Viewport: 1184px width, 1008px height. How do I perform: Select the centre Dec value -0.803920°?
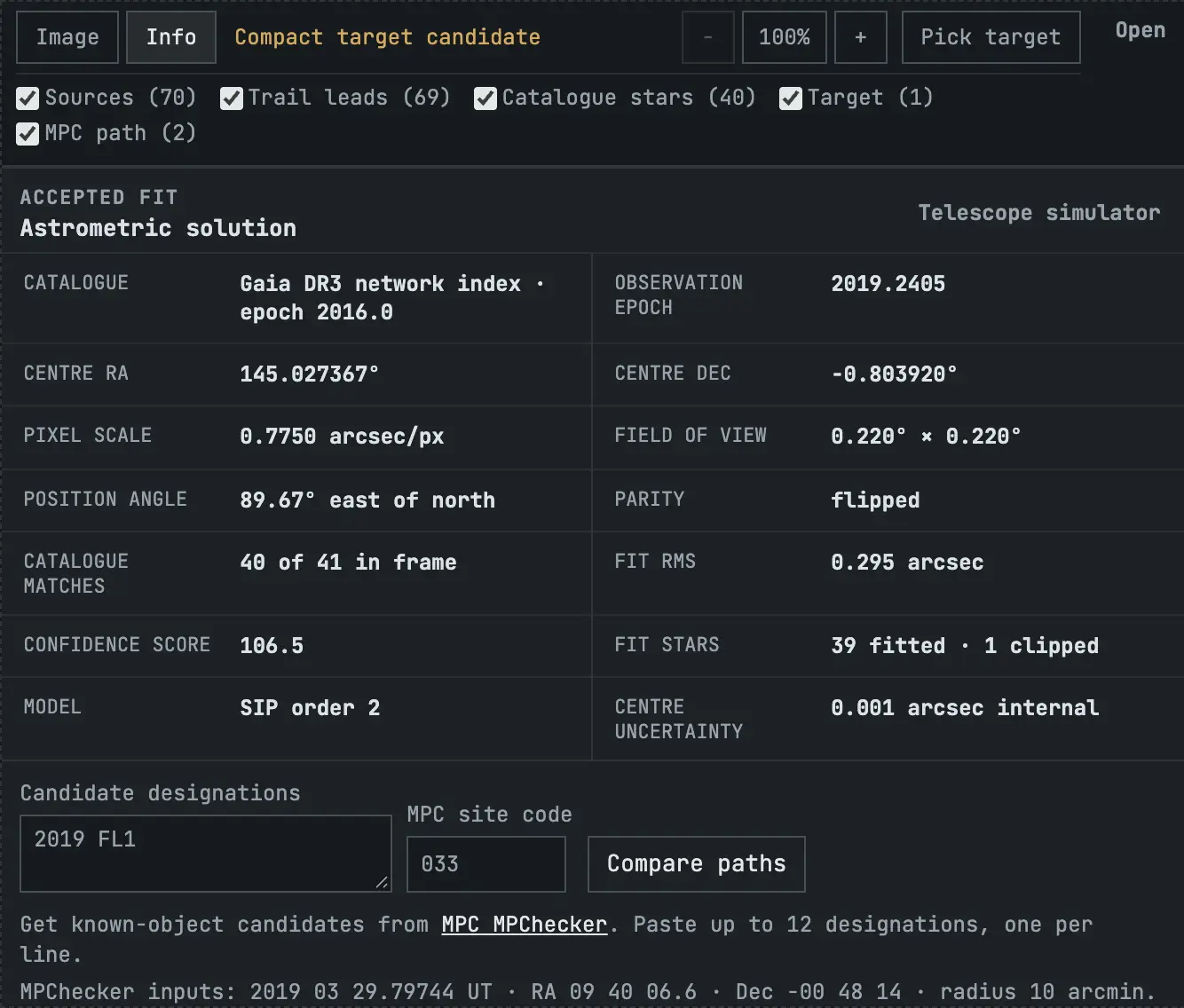click(x=895, y=374)
